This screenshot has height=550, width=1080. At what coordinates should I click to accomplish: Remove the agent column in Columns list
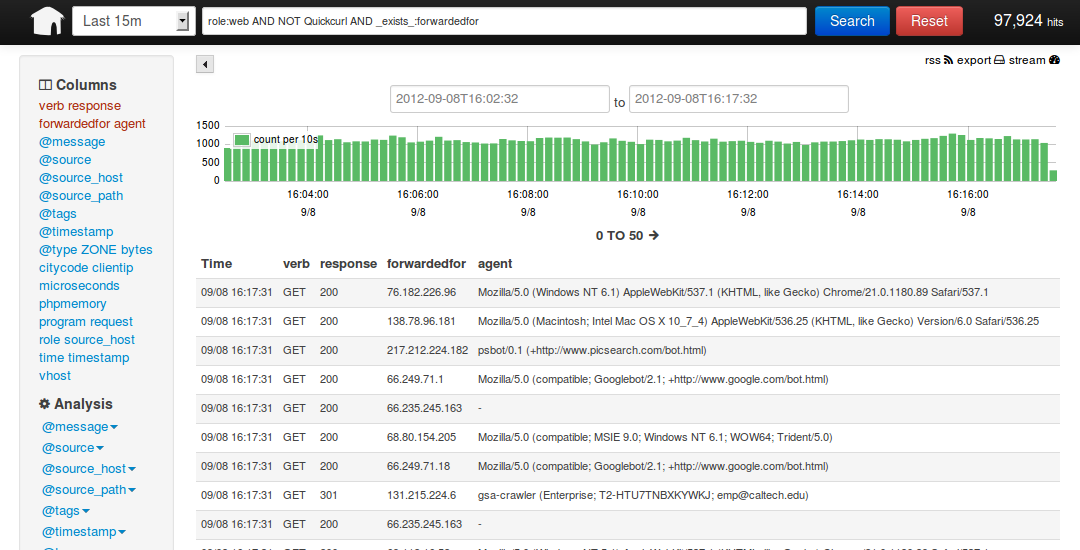(x=129, y=124)
